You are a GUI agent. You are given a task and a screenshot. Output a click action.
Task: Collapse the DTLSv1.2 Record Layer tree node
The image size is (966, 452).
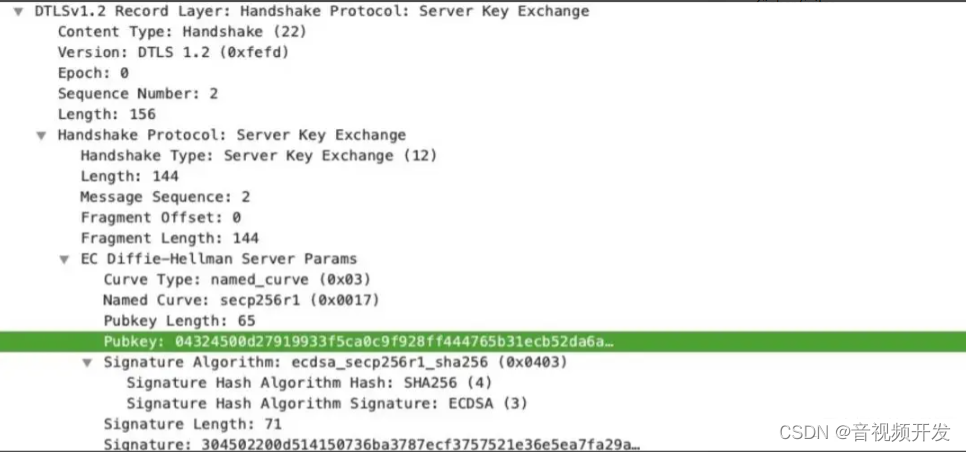click(18, 12)
